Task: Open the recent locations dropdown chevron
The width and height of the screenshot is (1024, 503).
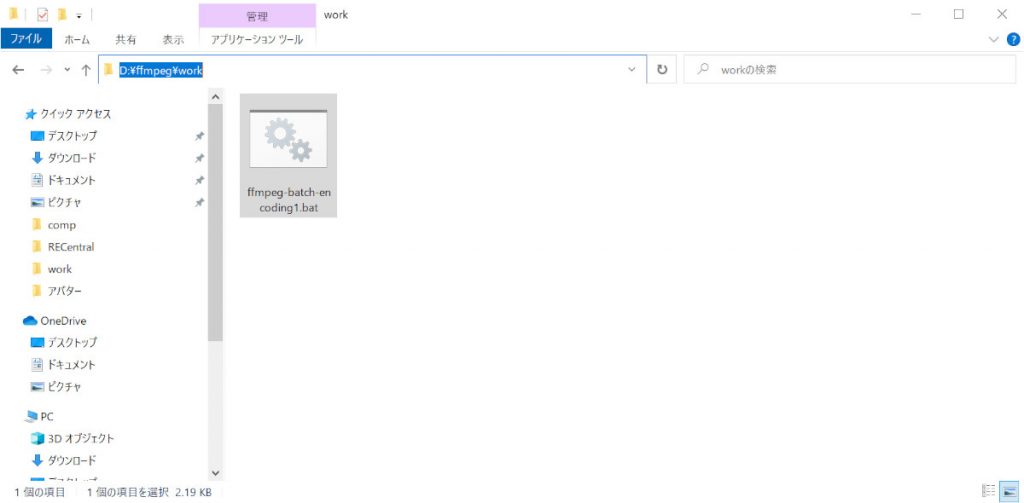Action: [x=67, y=70]
